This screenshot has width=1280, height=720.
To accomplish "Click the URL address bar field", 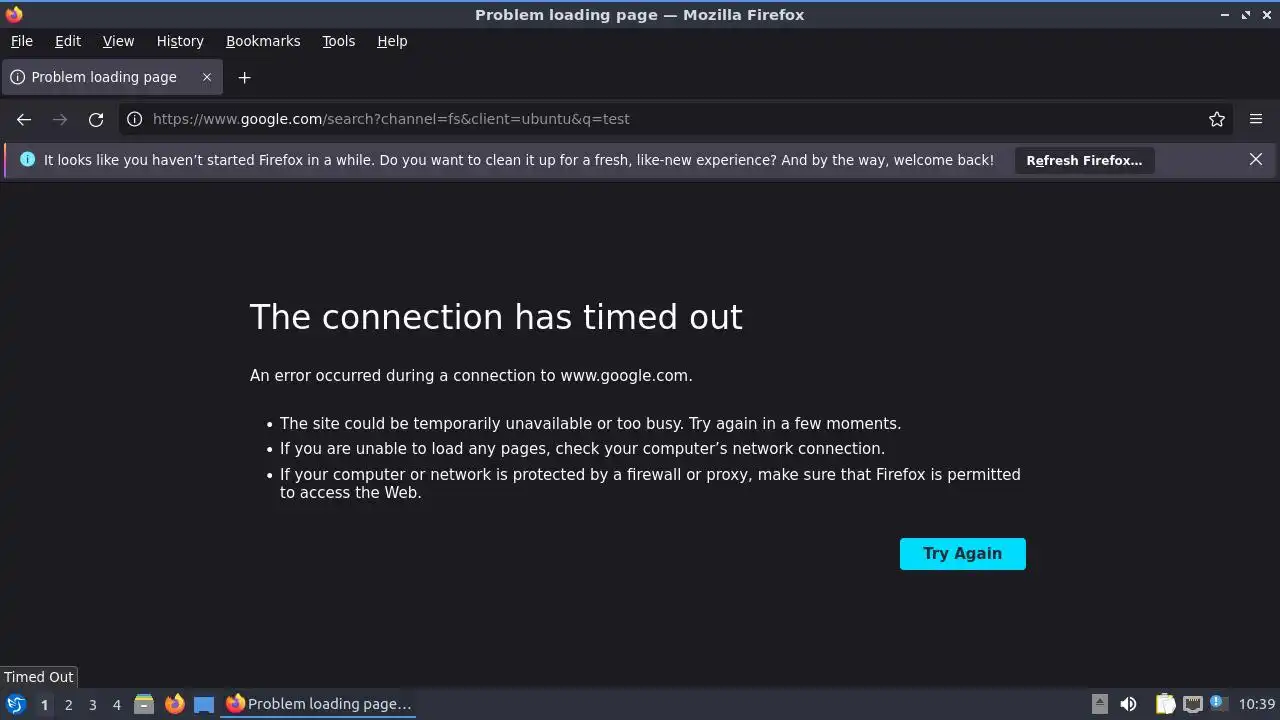I will click(676, 119).
